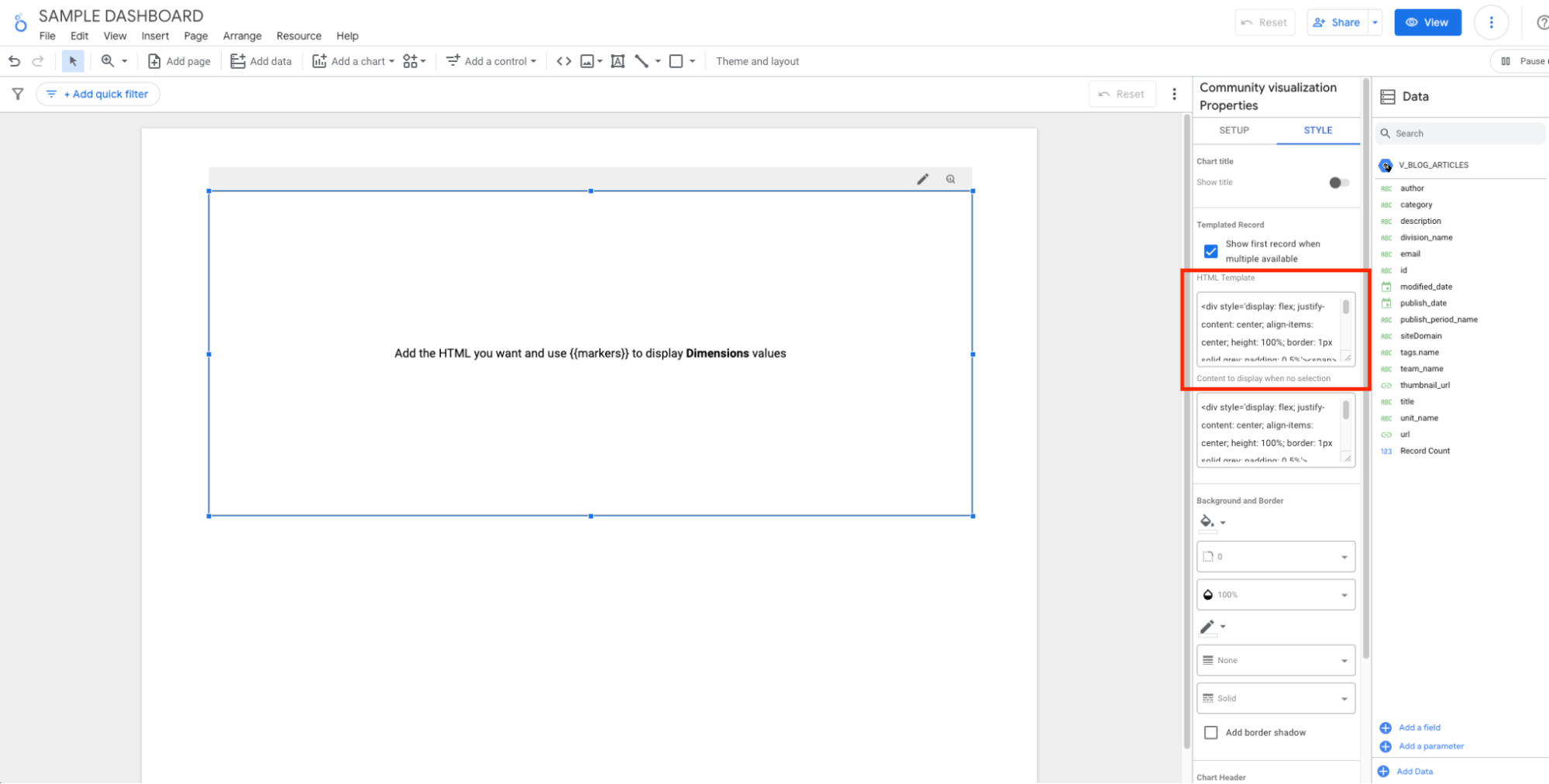
Task: Click the embed URL code icon
Action: pyautogui.click(x=564, y=61)
